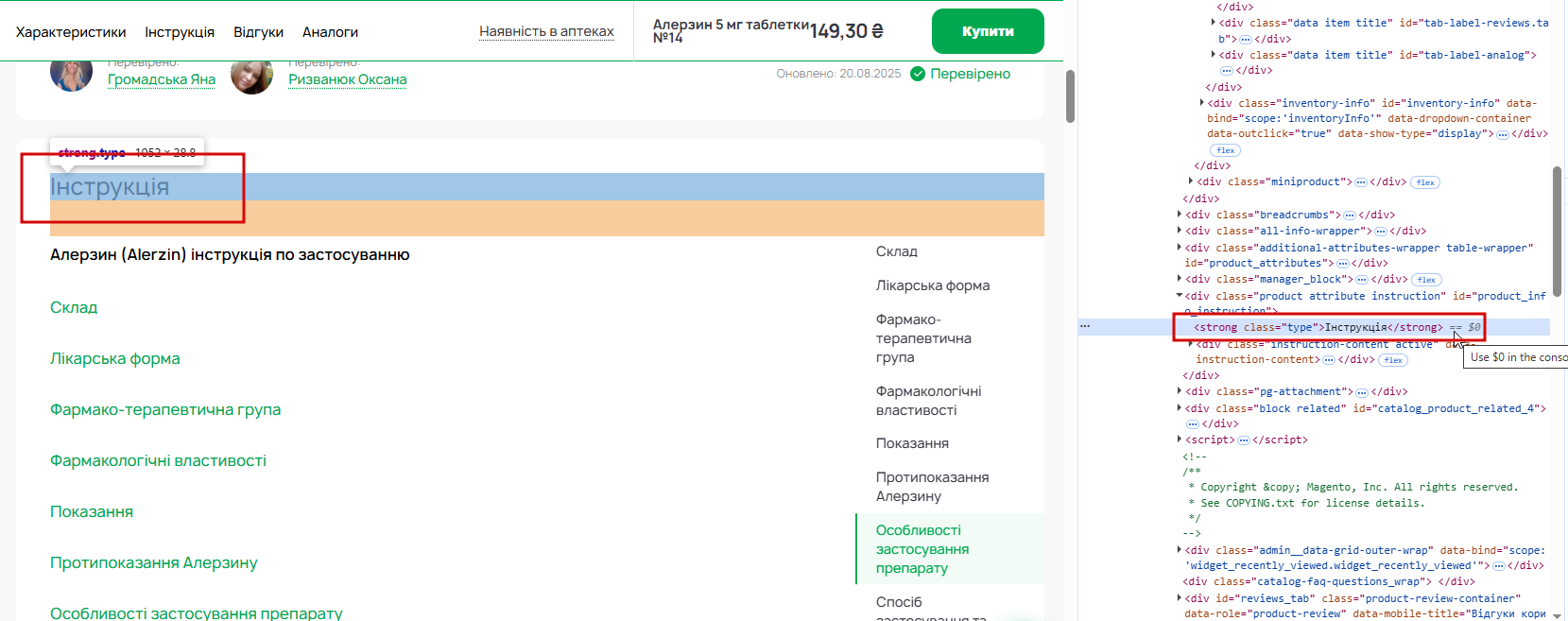Click ellipsis badge in script node

[1244, 440]
